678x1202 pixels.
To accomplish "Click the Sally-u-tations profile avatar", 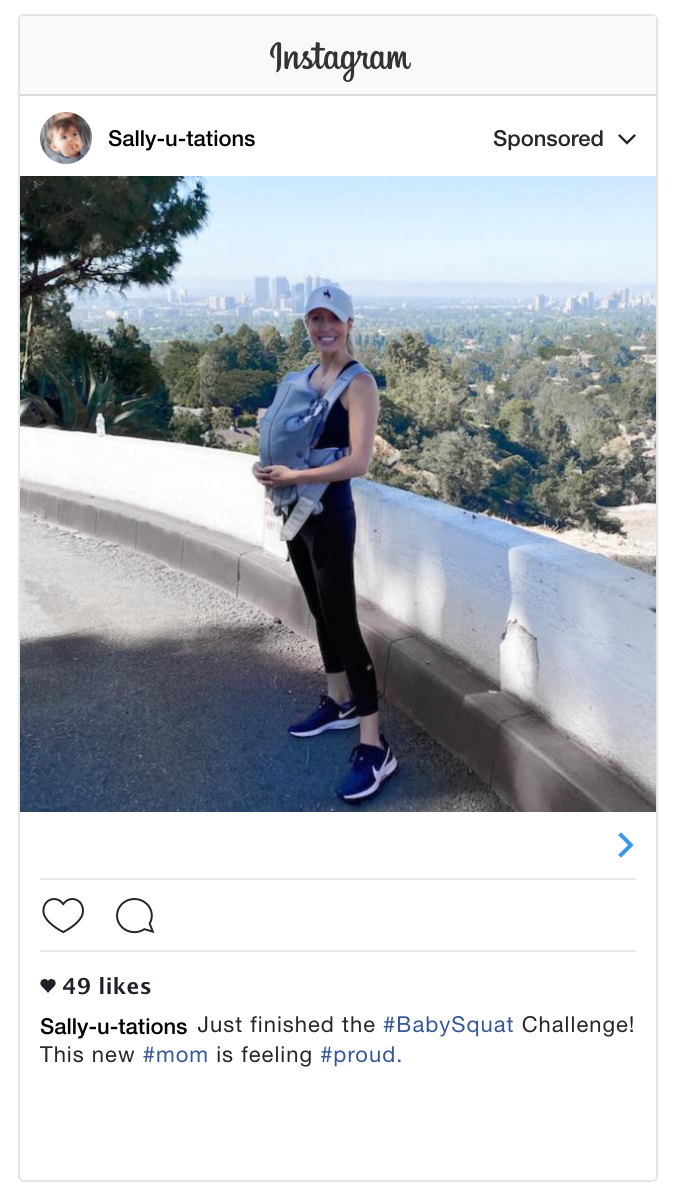I will pyautogui.click(x=66, y=138).
